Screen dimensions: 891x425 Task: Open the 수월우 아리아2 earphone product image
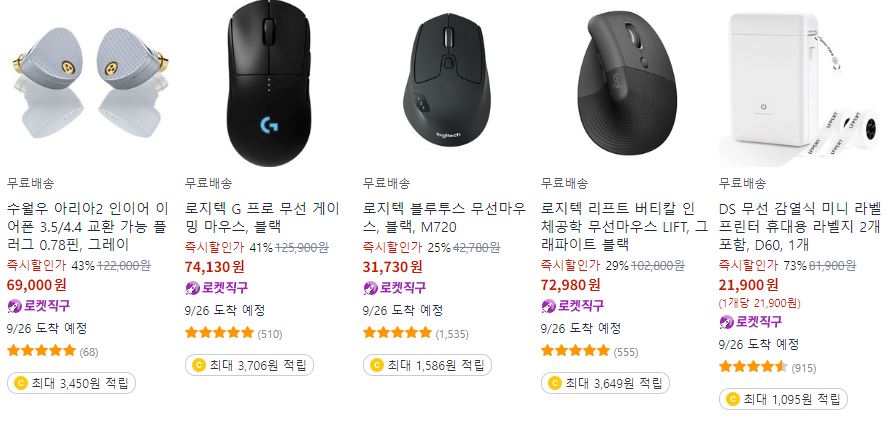pos(89,84)
